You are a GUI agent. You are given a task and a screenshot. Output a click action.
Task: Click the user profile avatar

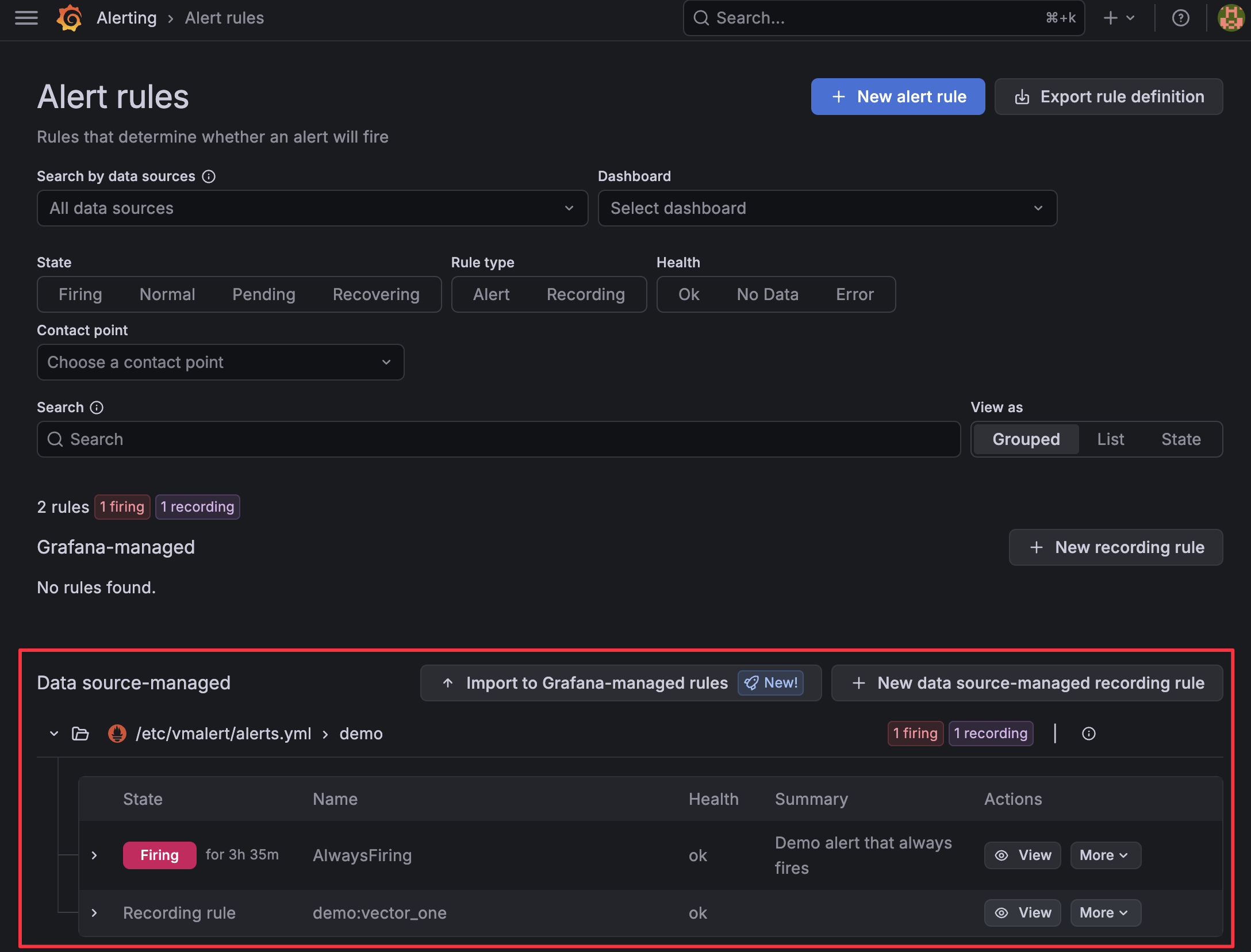[x=1230, y=18]
